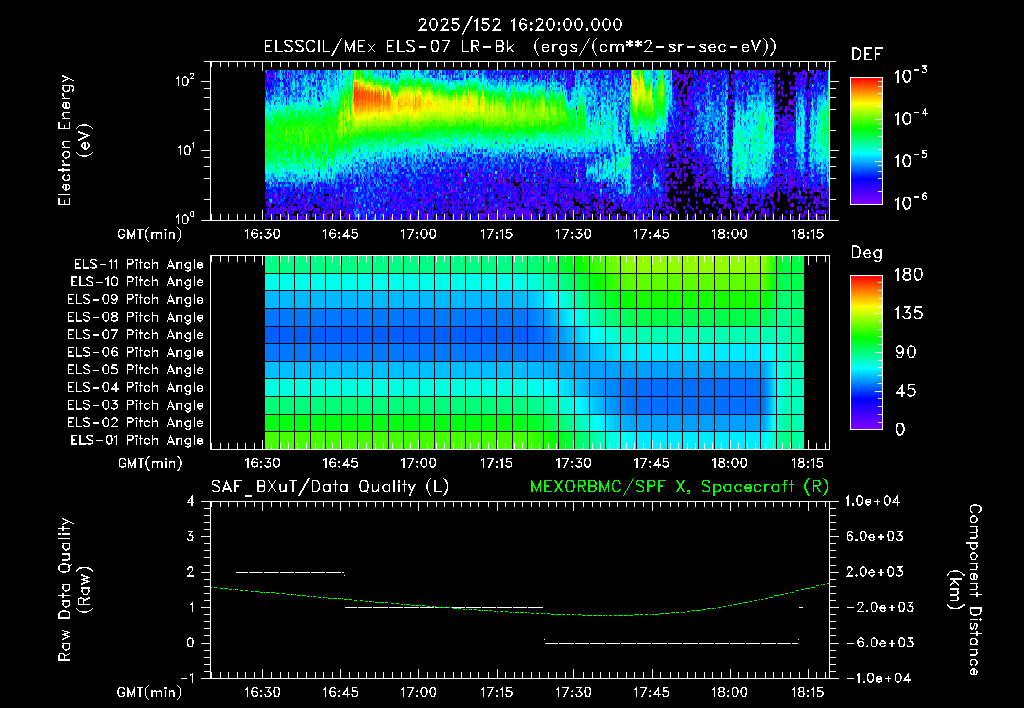The height and width of the screenshot is (708, 1024).
Task: Click the GMT(min) label under the spectrogram
Action: 150,234
